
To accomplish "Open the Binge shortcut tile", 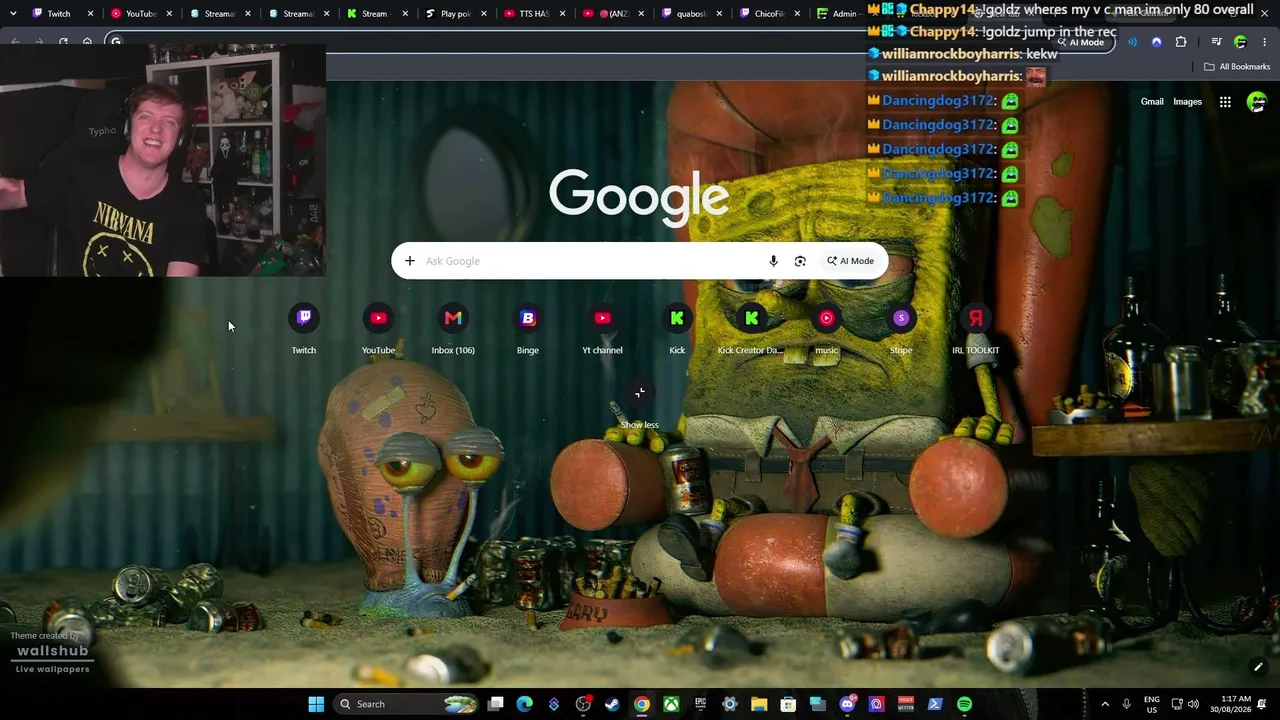I will click(528, 330).
